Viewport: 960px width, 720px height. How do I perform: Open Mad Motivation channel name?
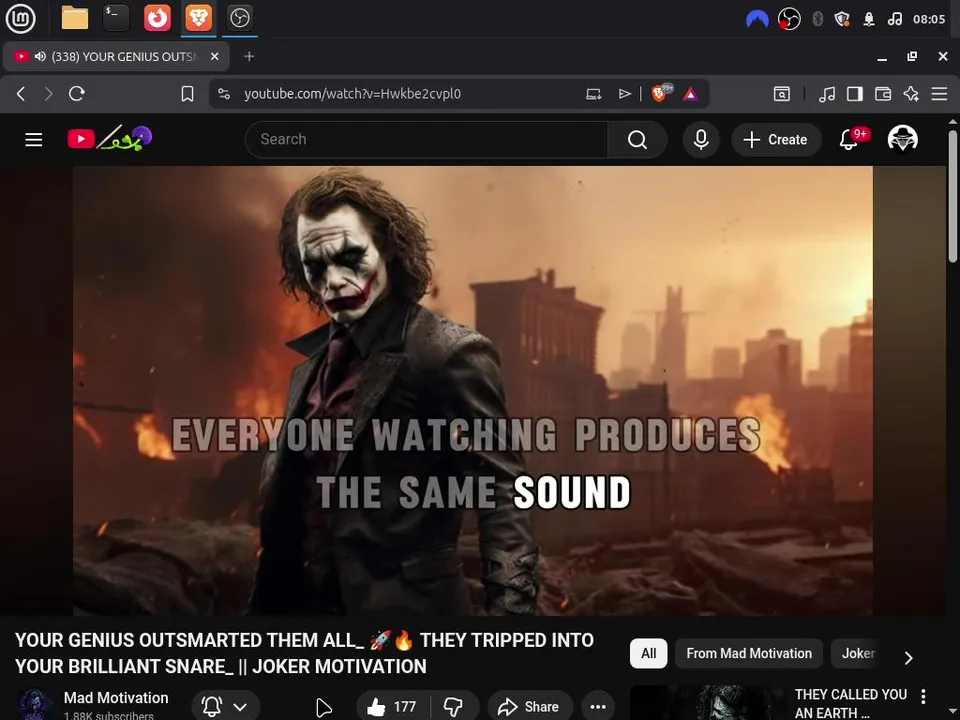tap(116, 697)
